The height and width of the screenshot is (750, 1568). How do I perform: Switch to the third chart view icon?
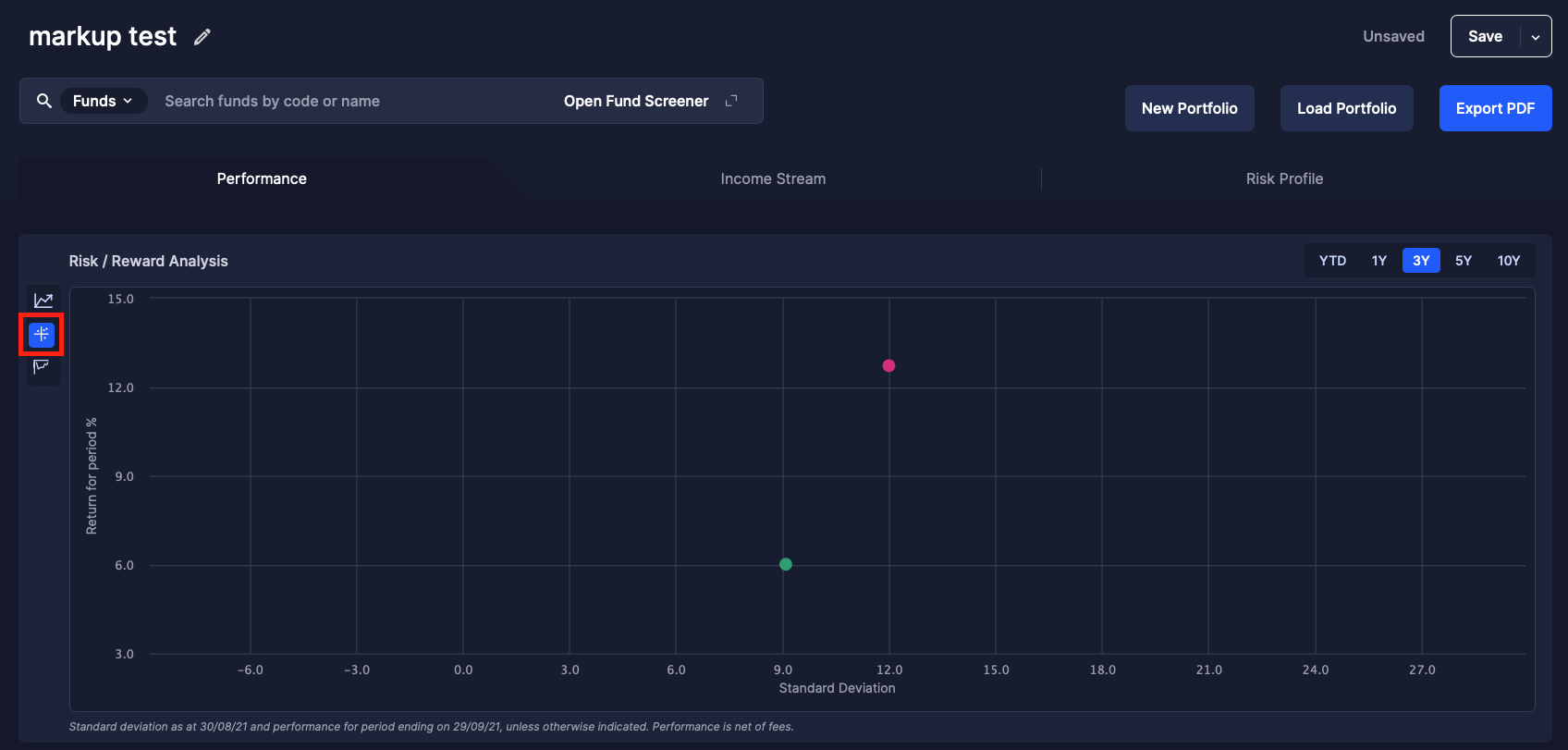tap(42, 367)
